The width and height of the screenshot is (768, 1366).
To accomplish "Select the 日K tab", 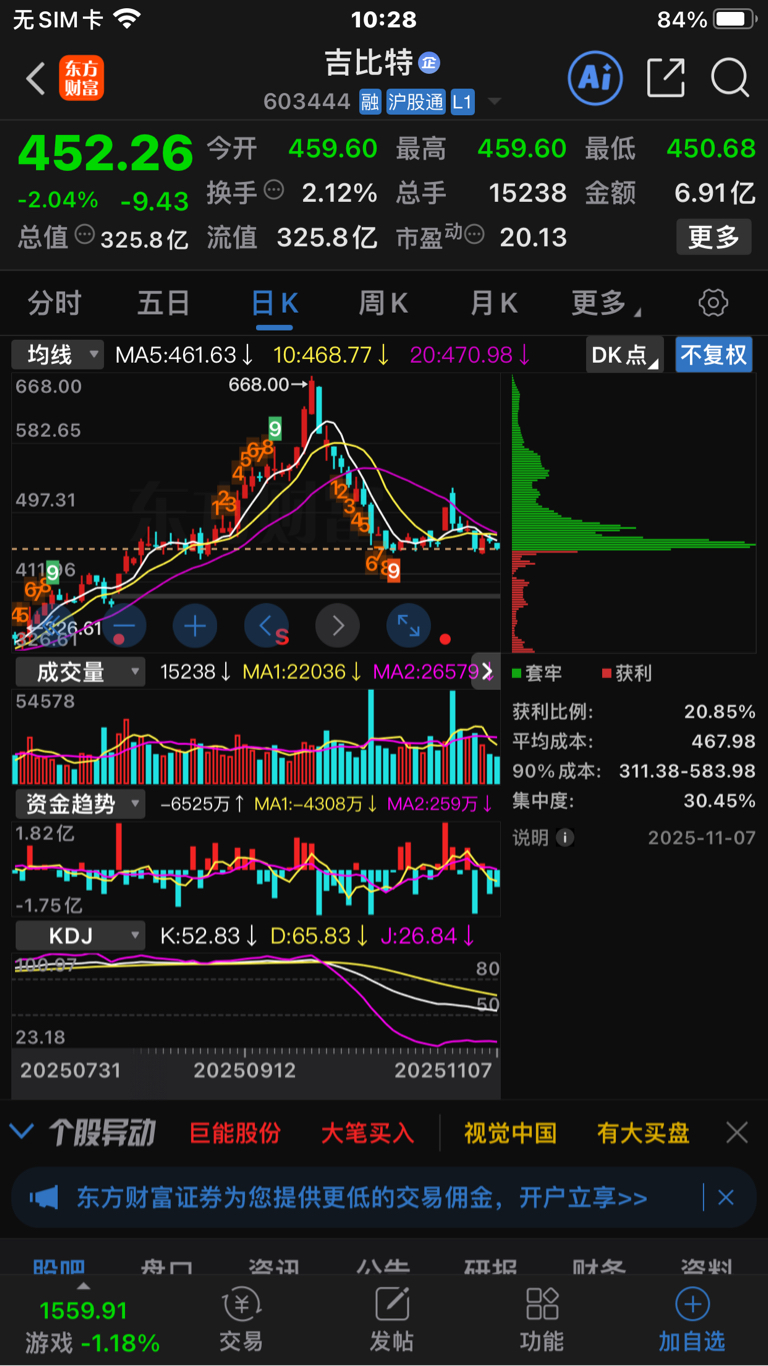I will point(274,303).
